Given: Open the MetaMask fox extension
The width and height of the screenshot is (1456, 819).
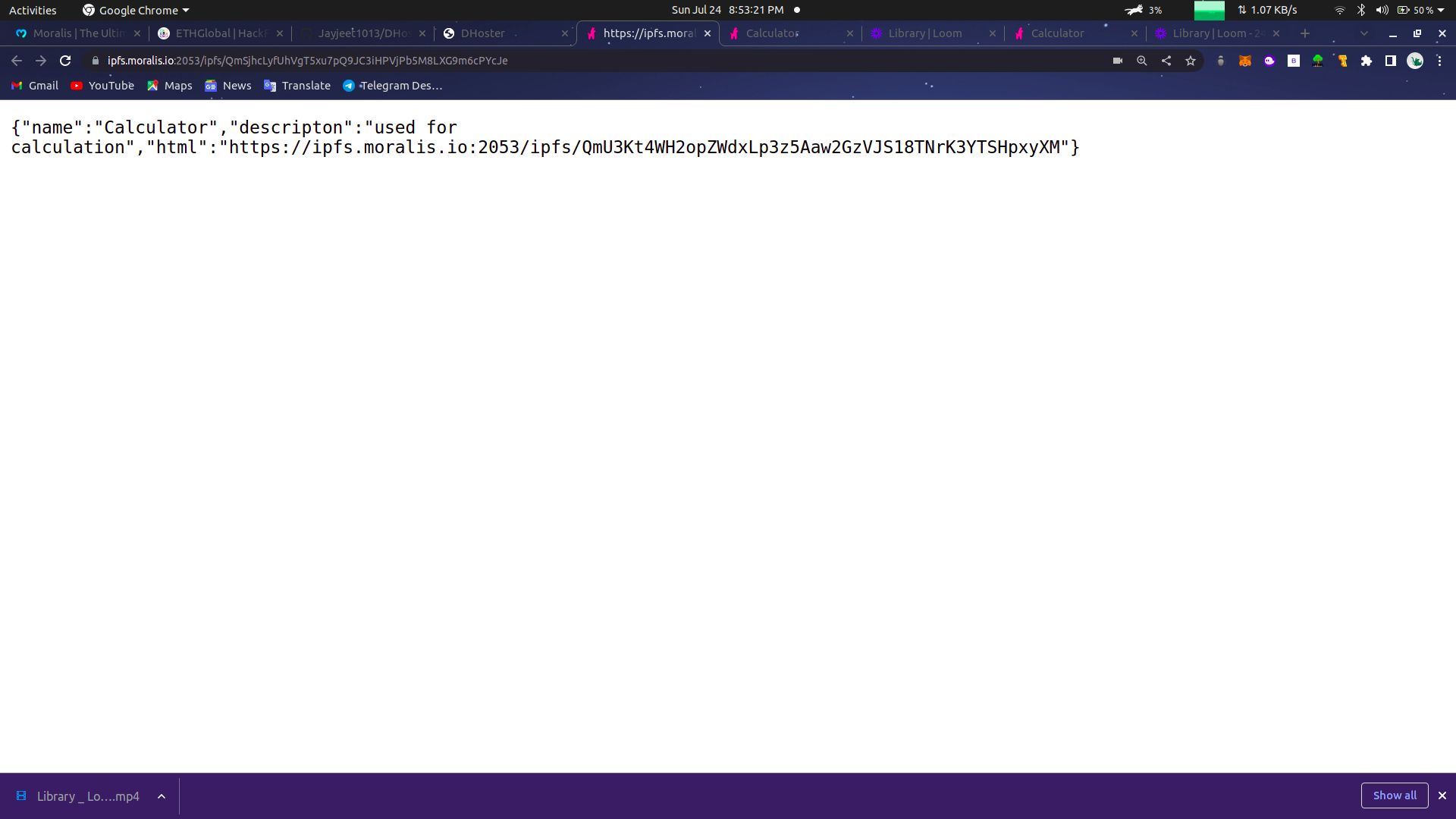Looking at the screenshot, I should pyautogui.click(x=1245, y=61).
